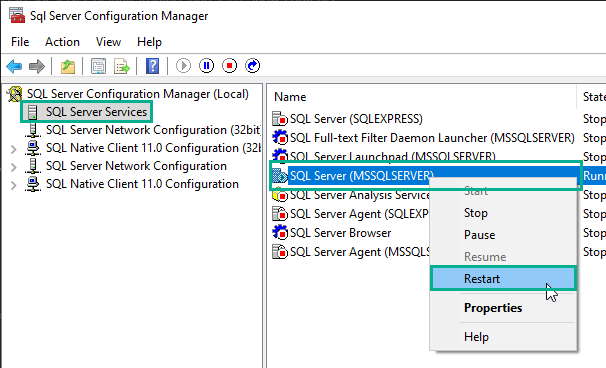Expand the SQL Server Network Configuration node
606x368 pixels.
(x=14, y=167)
